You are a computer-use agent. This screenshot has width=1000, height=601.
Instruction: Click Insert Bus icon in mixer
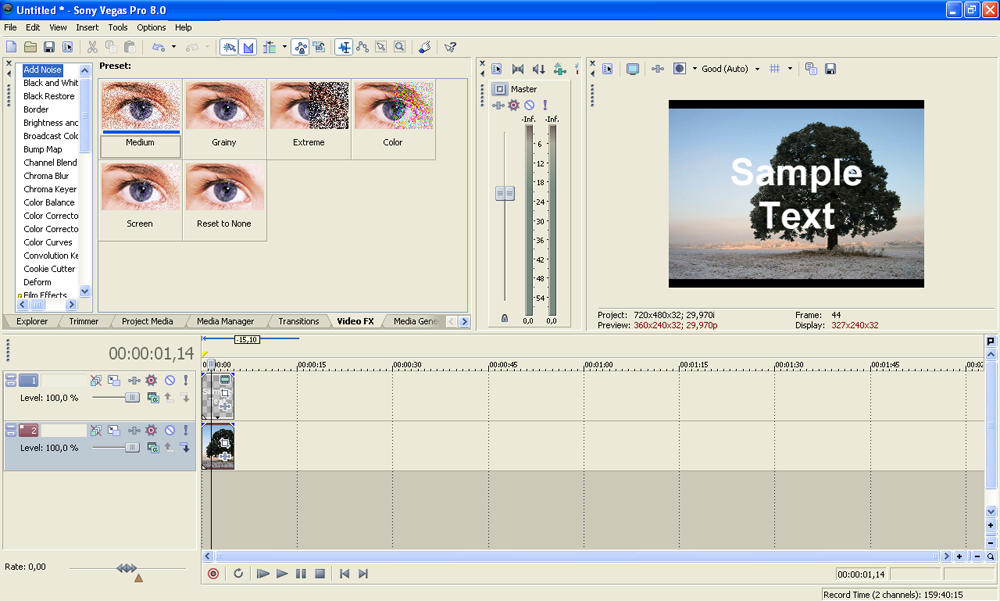click(559, 69)
